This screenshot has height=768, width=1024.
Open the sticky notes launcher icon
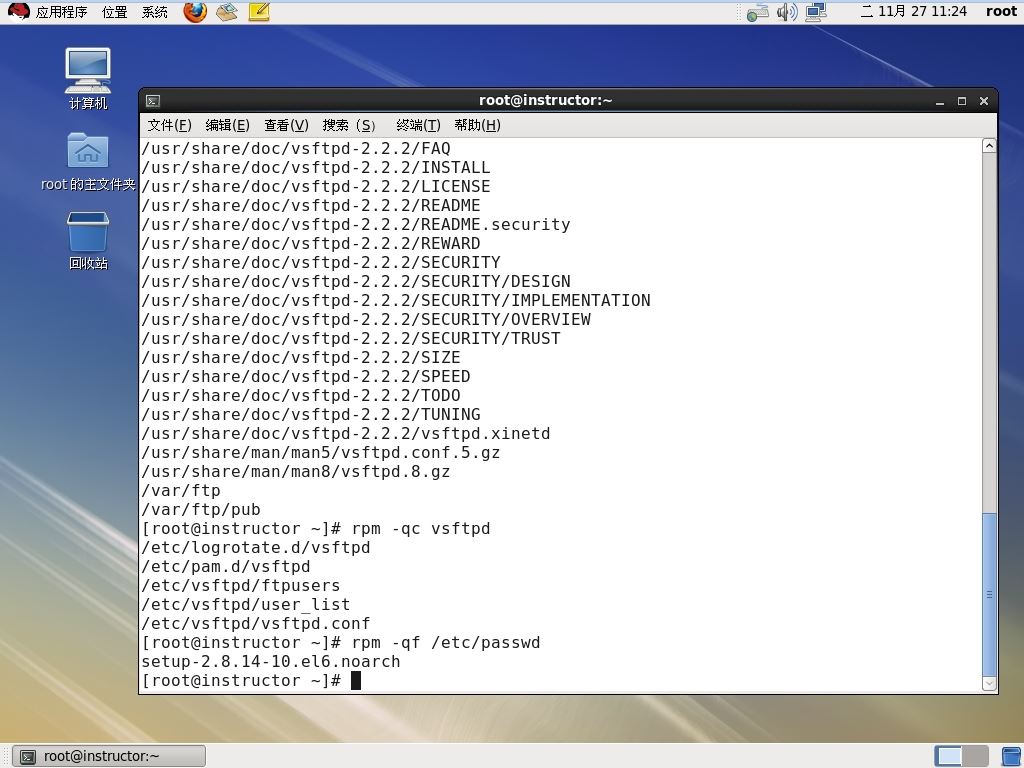click(x=259, y=11)
